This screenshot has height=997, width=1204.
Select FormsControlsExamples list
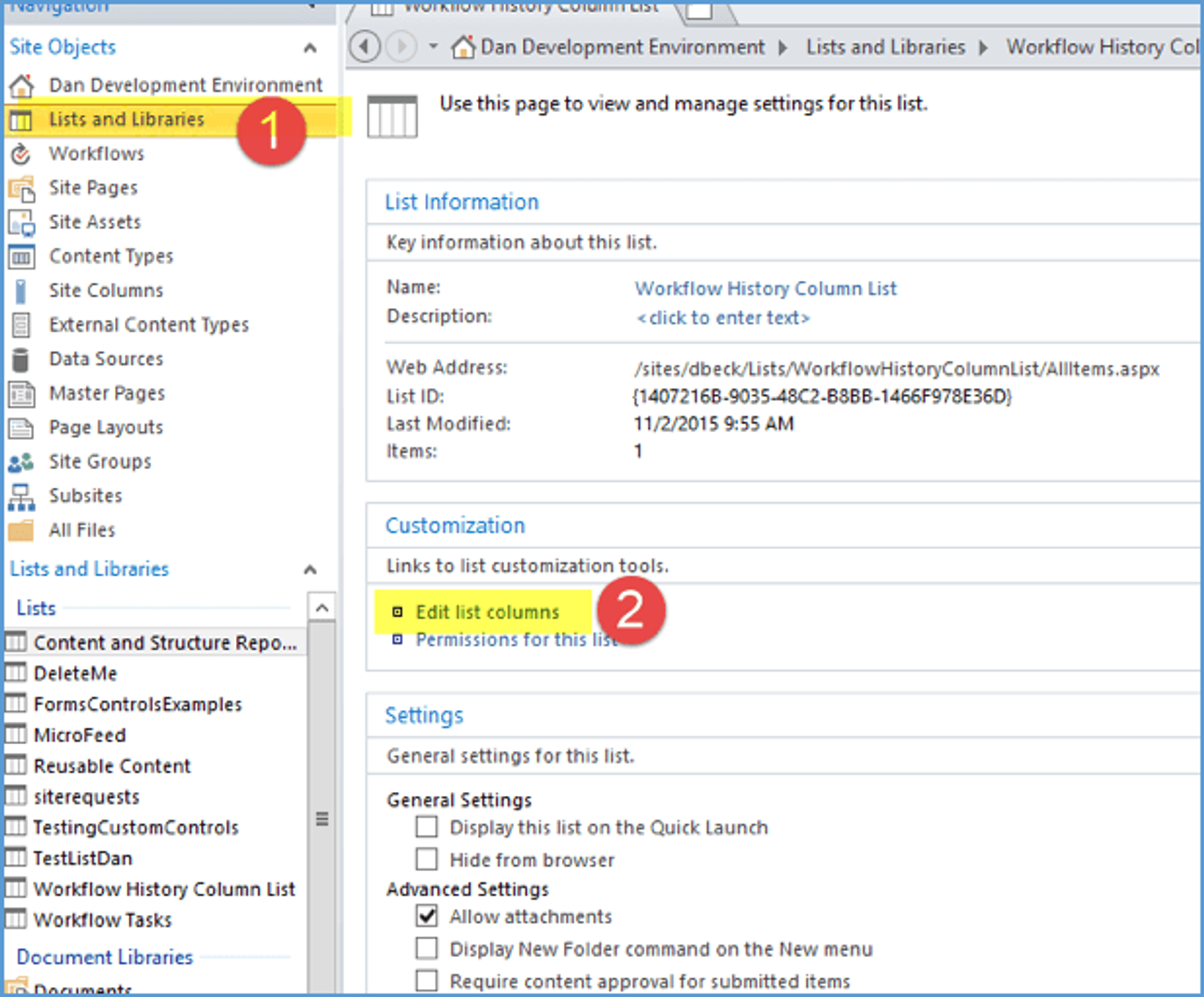[x=137, y=704]
